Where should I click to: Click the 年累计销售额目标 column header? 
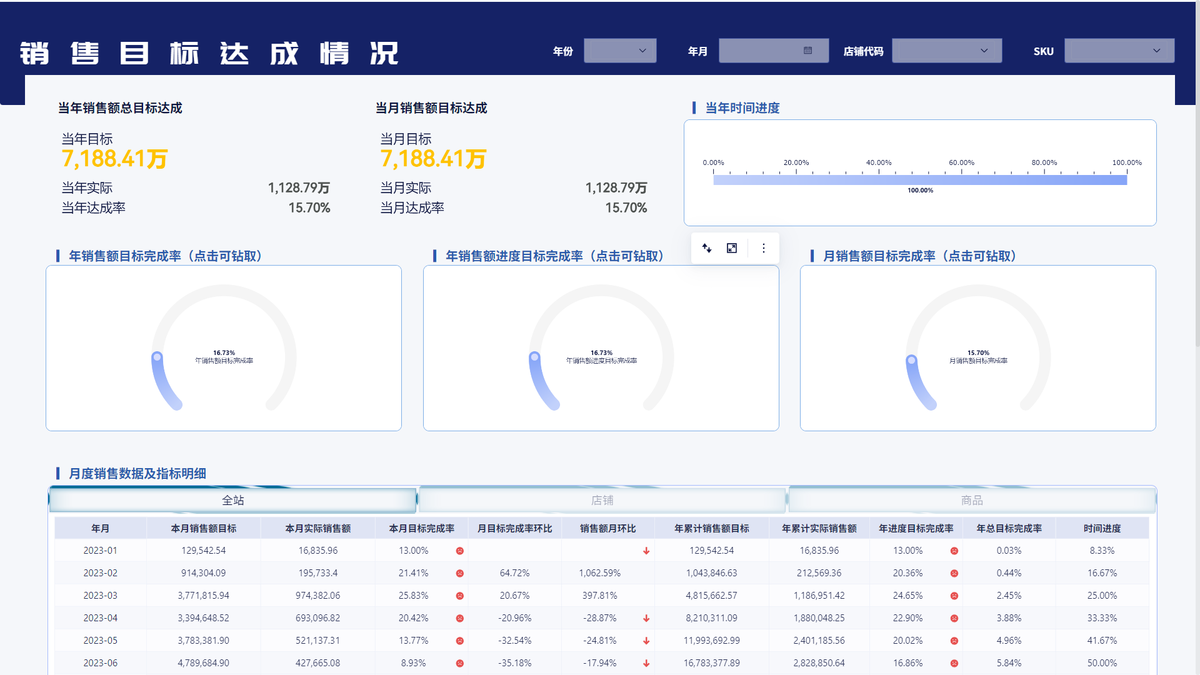click(x=711, y=528)
